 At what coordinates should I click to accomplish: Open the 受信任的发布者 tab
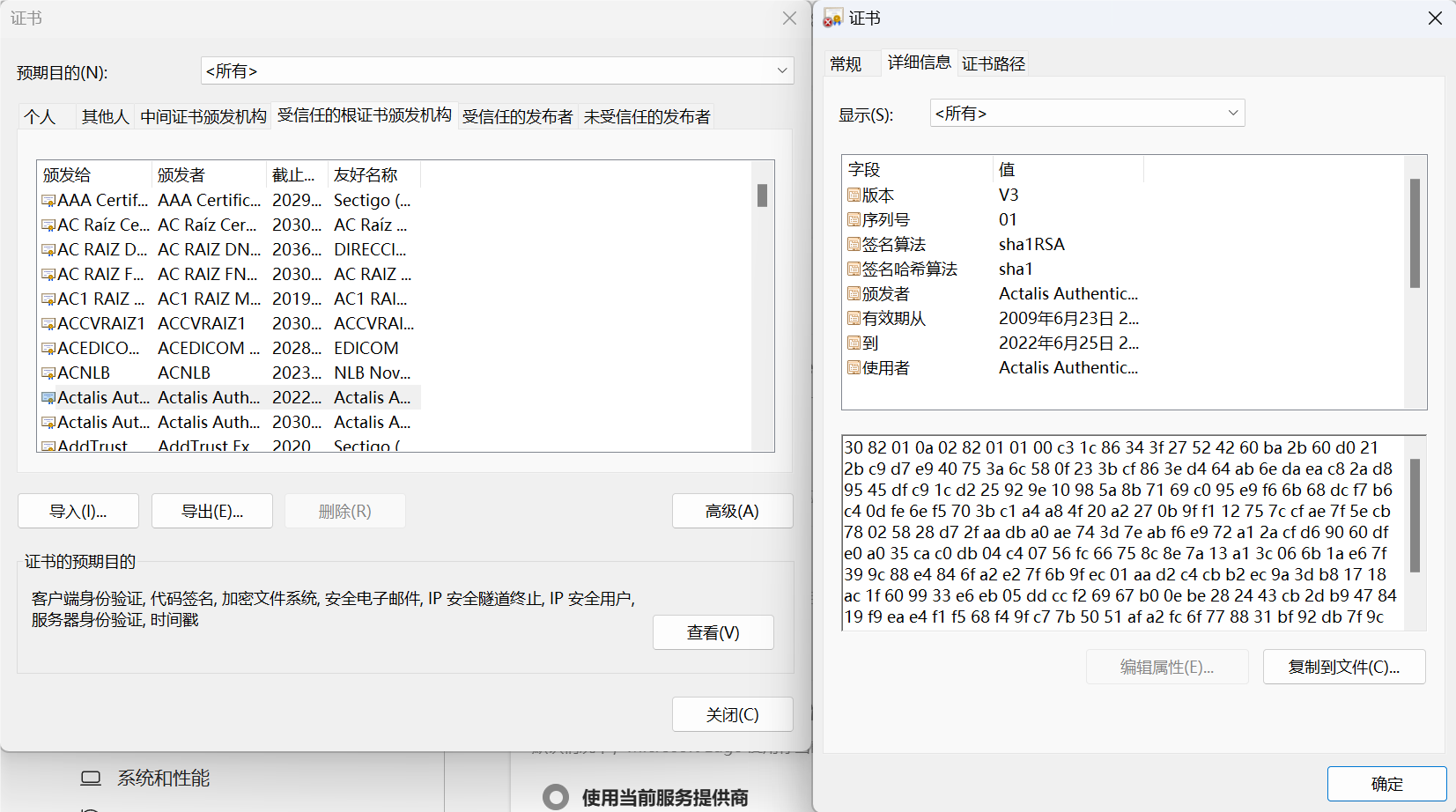click(518, 117)
